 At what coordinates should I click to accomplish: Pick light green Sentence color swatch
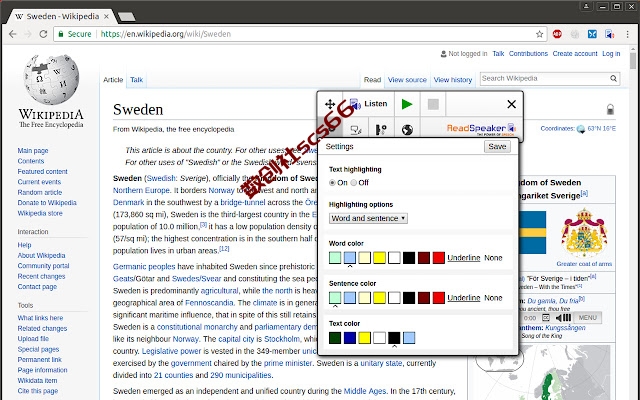[x=335, y=298]
